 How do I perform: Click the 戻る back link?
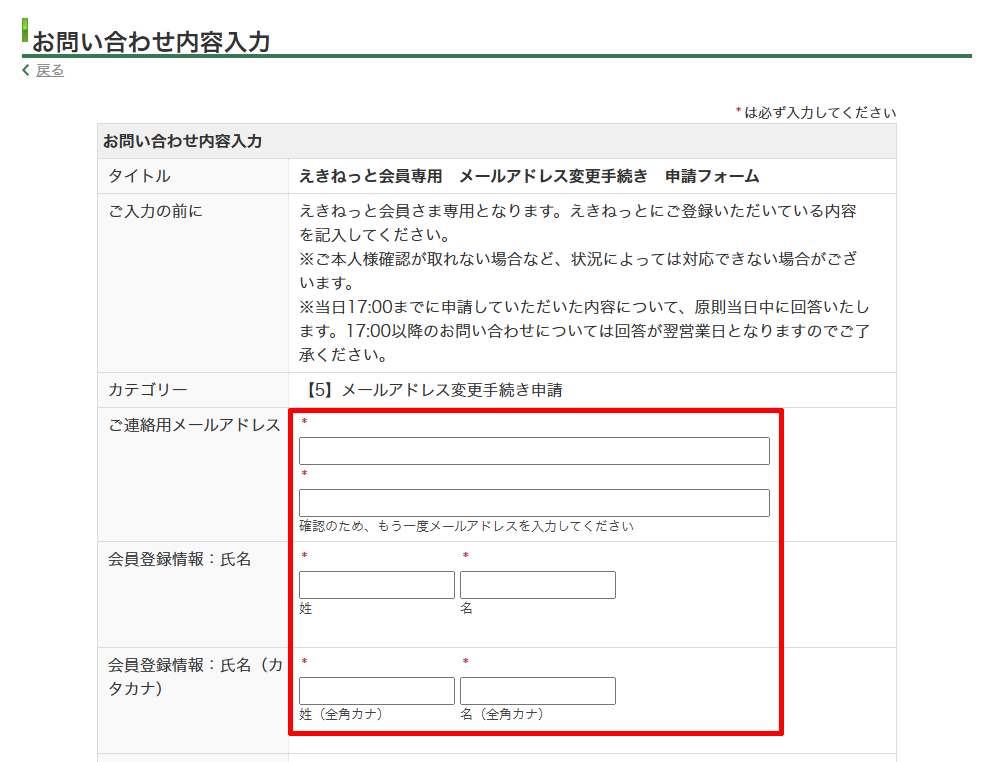[x=50, y=70]
